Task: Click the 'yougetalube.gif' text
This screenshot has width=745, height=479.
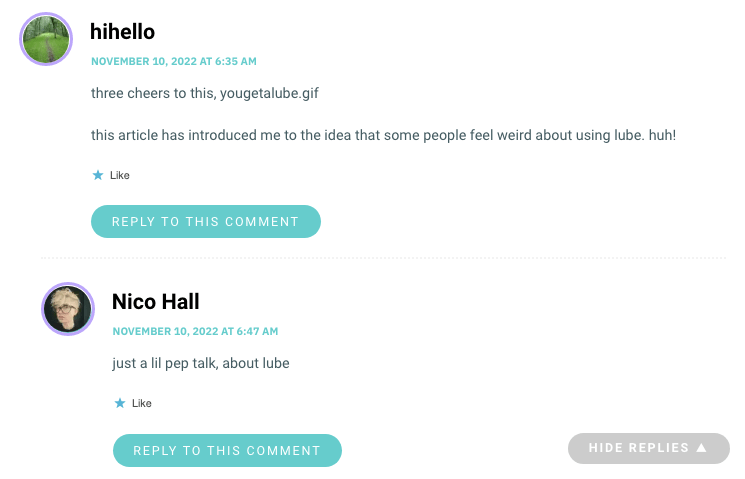Action: pos(269,94)
